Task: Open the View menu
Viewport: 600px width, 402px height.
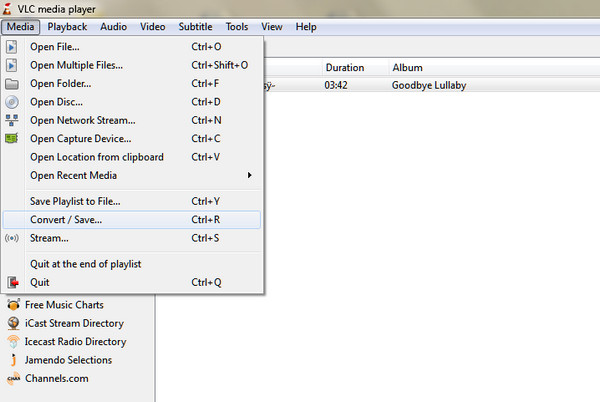Action: coord(272,27)
